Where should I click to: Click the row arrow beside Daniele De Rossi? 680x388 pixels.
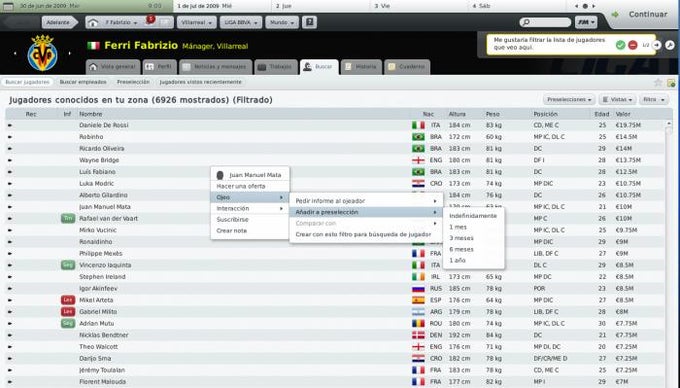point(10,125)
